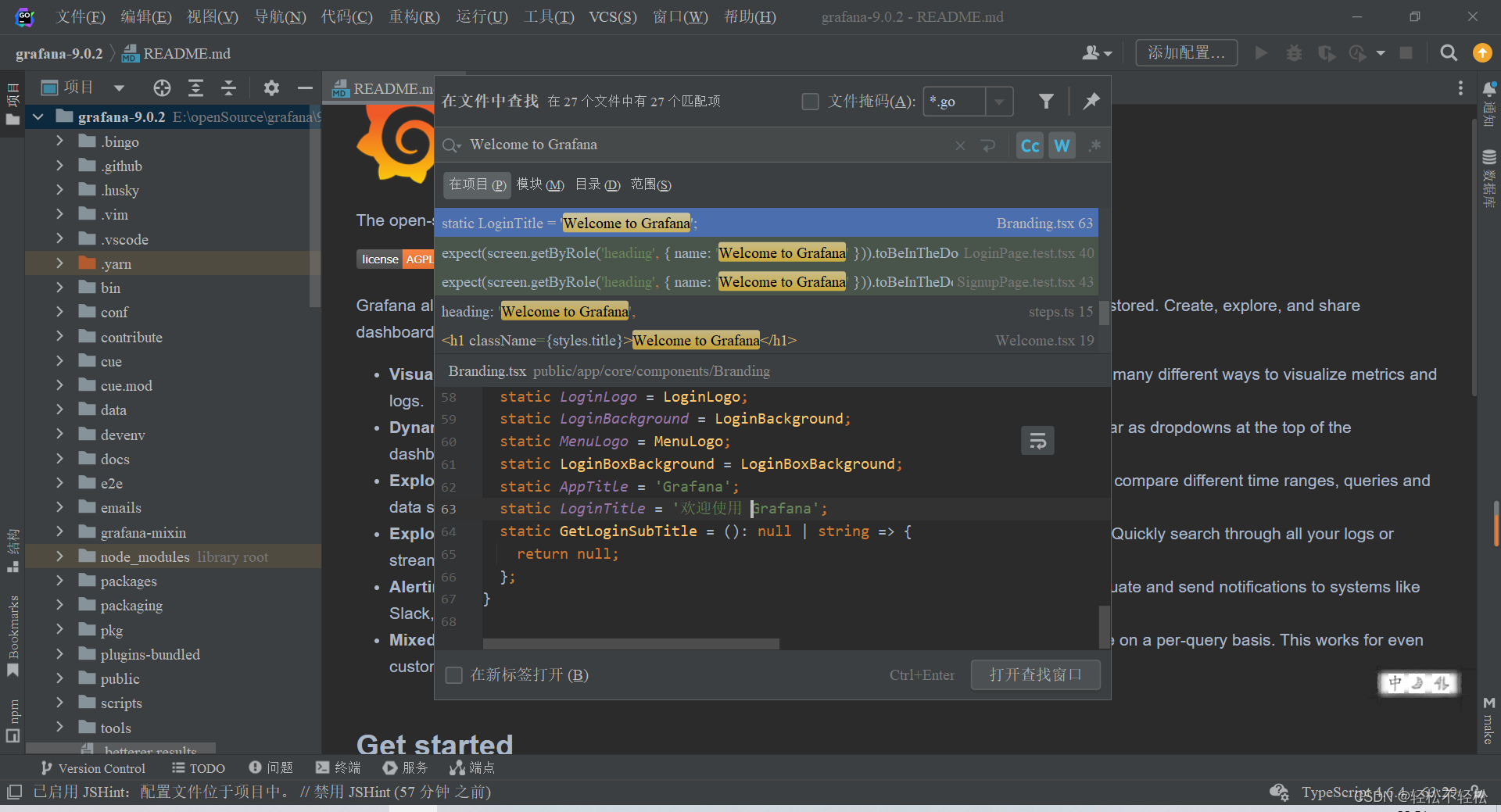1501x812 pixels.
Task: Click the Run play button in toolbar
Action: (x=1260, y=53)
